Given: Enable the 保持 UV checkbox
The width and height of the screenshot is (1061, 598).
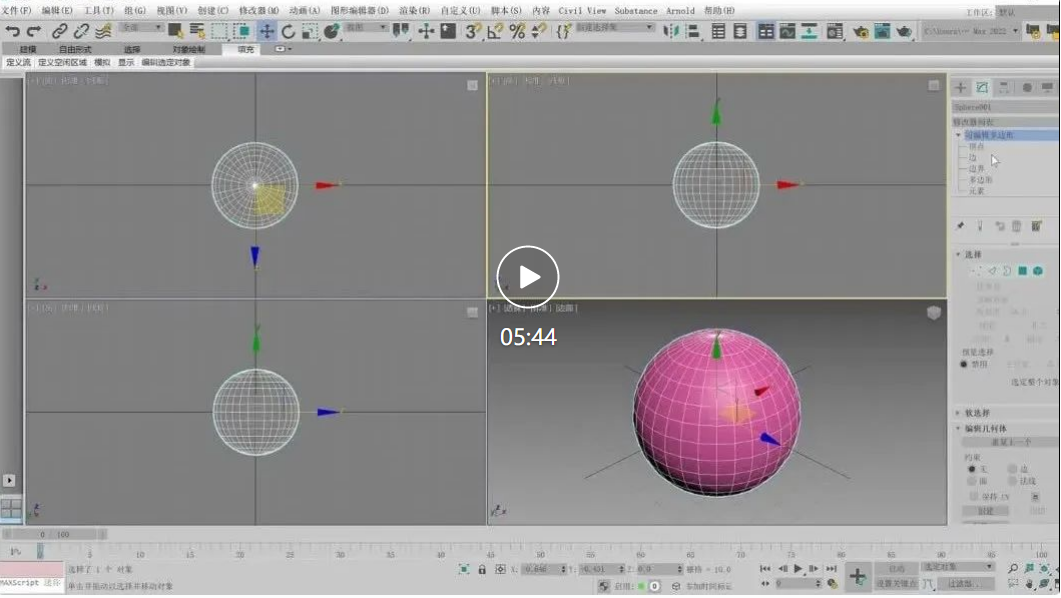Looking at the screenshot, I should (974, 496).
